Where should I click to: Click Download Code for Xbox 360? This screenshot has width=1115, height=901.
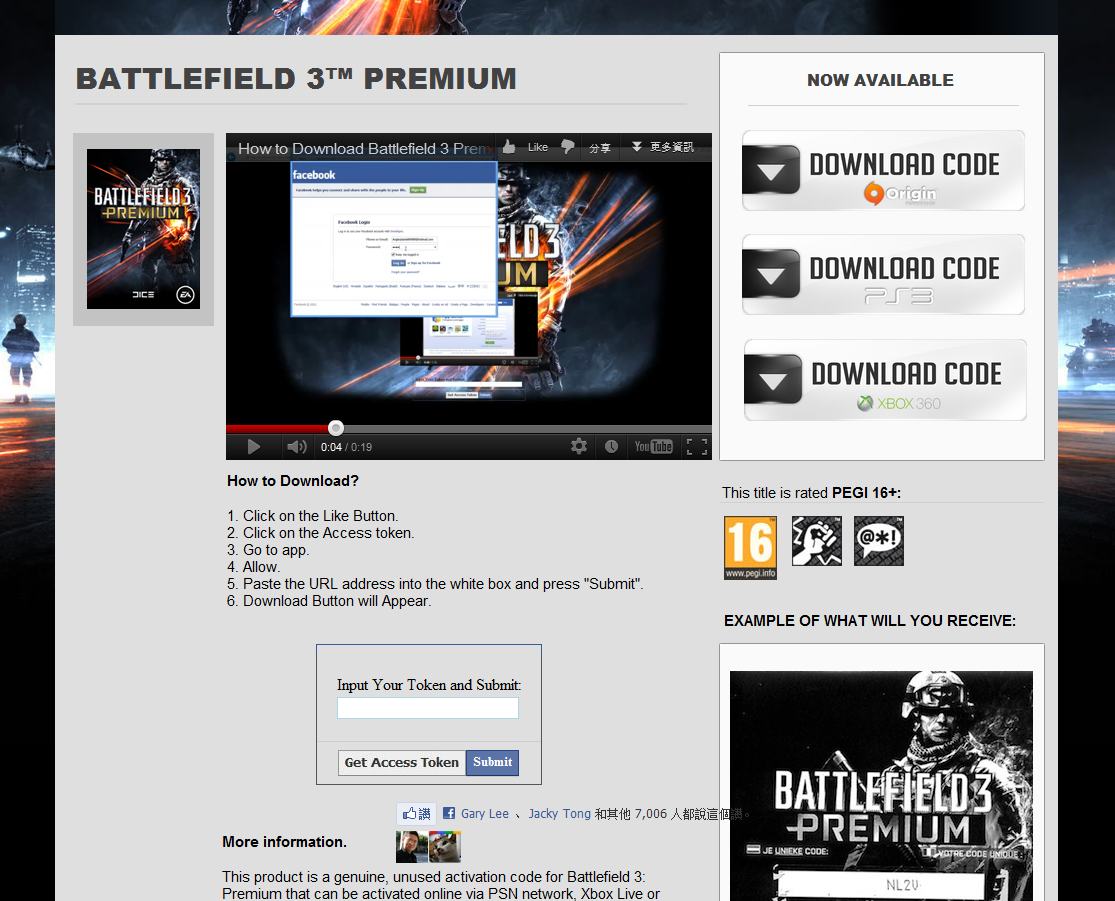[885, 380]
